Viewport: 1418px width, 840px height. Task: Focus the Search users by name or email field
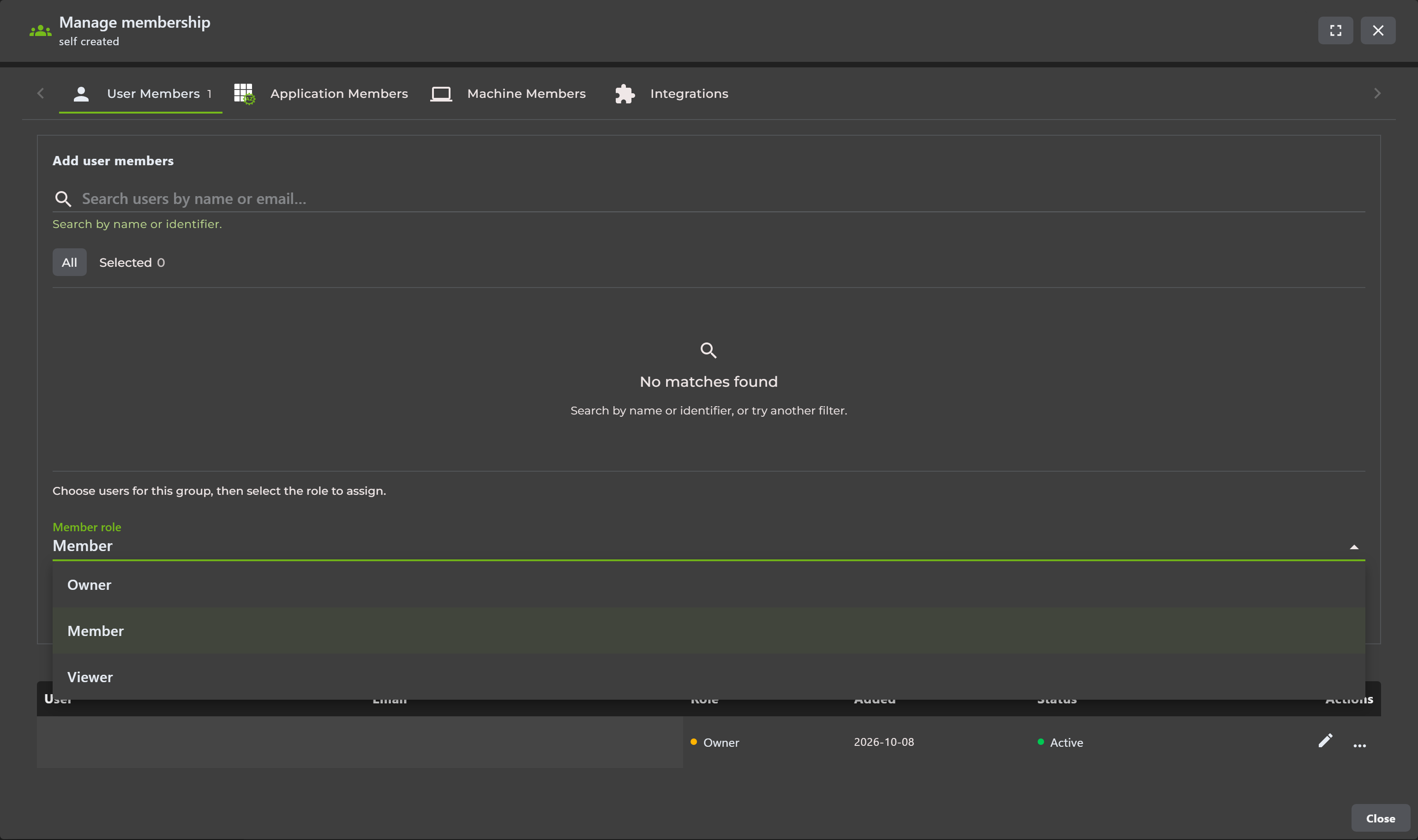pos(709,198)
